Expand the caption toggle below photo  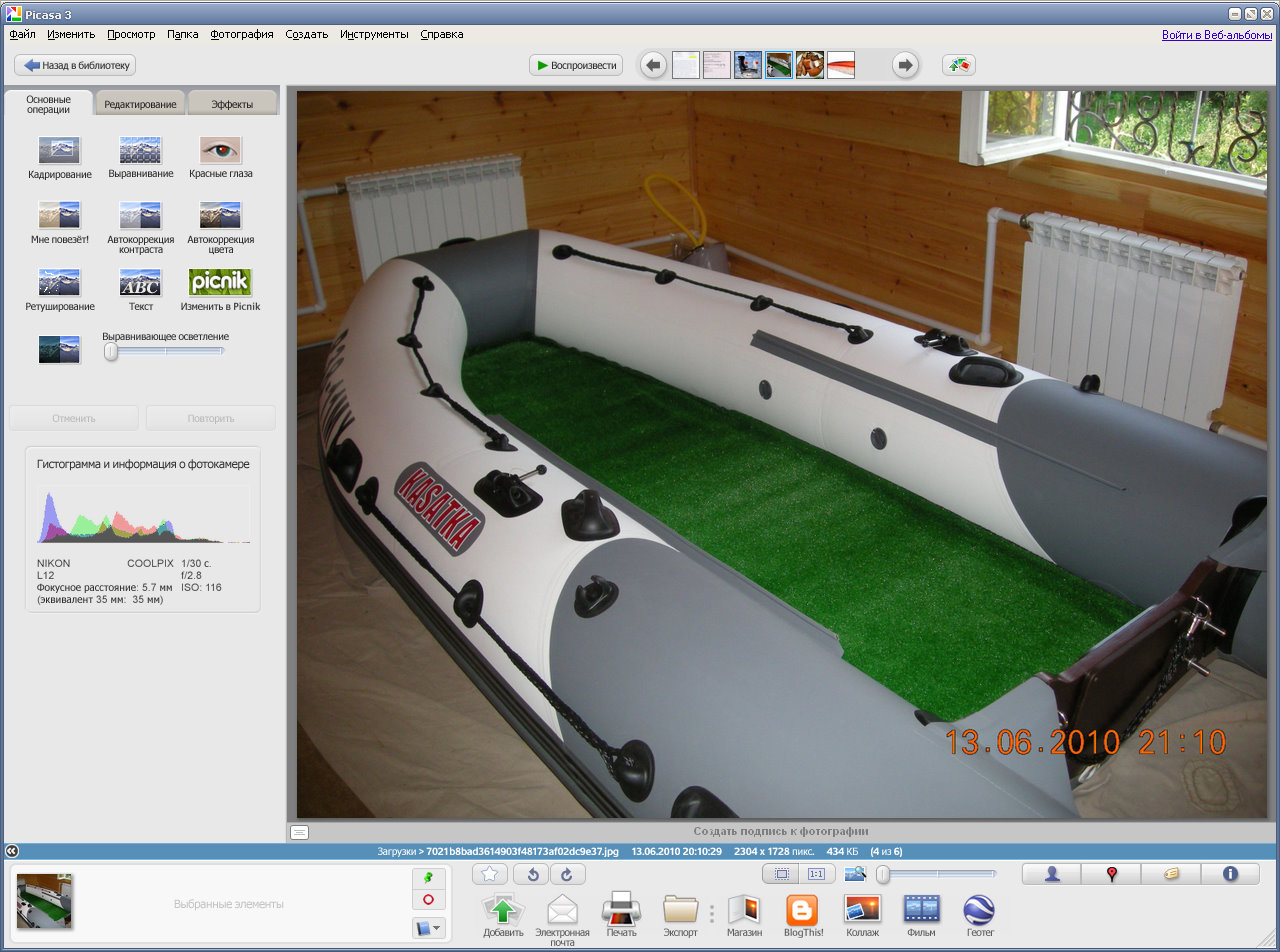[300, 831]
